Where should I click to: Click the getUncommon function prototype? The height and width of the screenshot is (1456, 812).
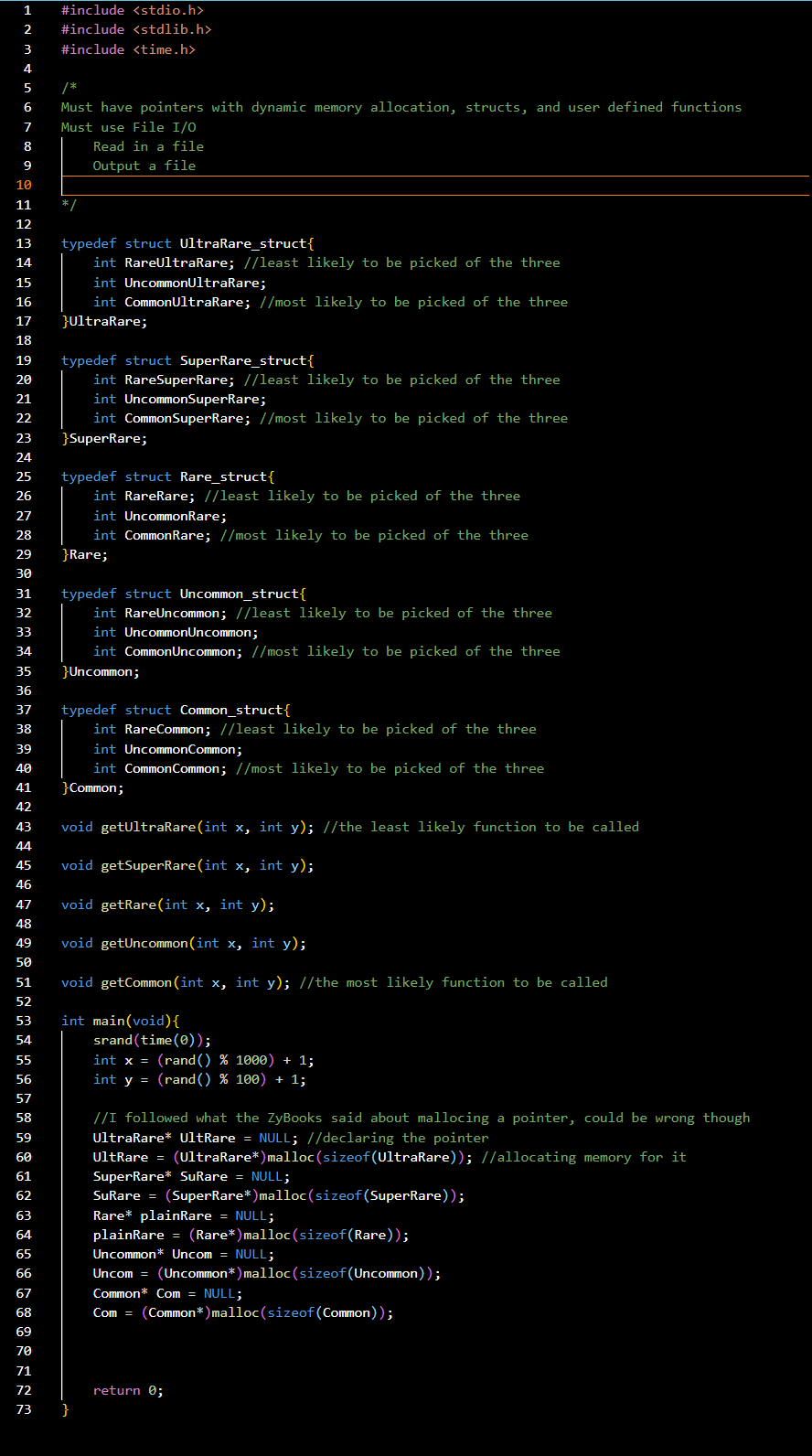[184, 943]
